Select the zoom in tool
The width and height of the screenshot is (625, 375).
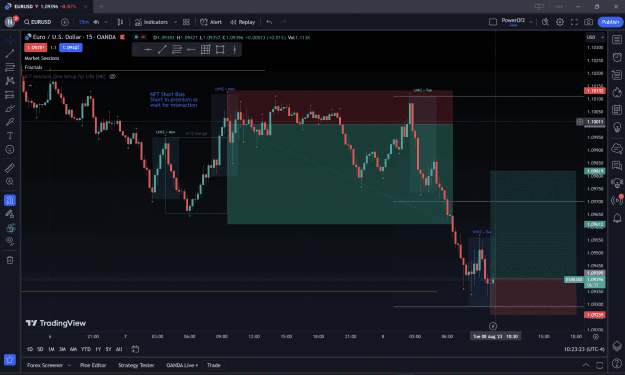(x=10, y=182)
